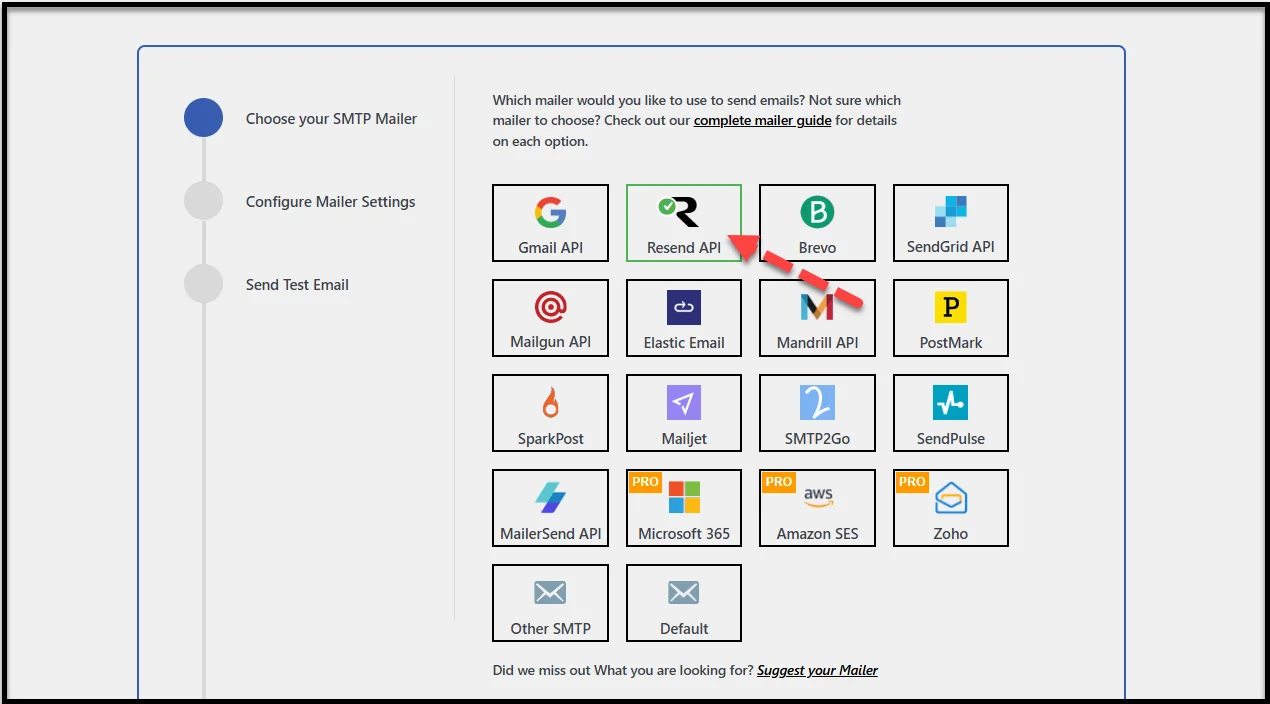
Task: Jump to Send Test Email step
Action: (x=297, y=285)
